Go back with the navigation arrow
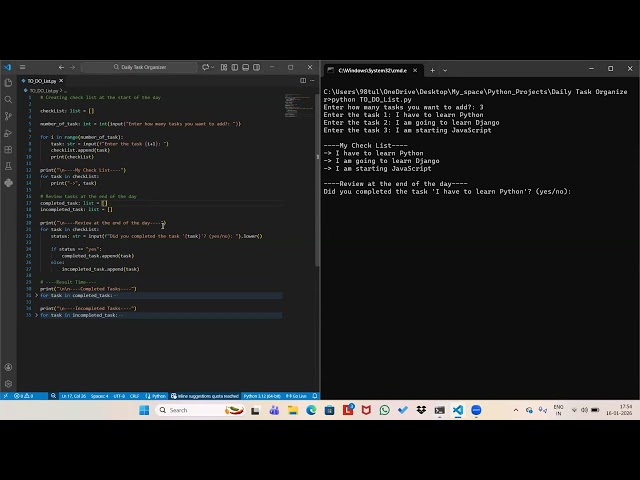The width and height of the screenshot is (640, 480). pos(61,67)
